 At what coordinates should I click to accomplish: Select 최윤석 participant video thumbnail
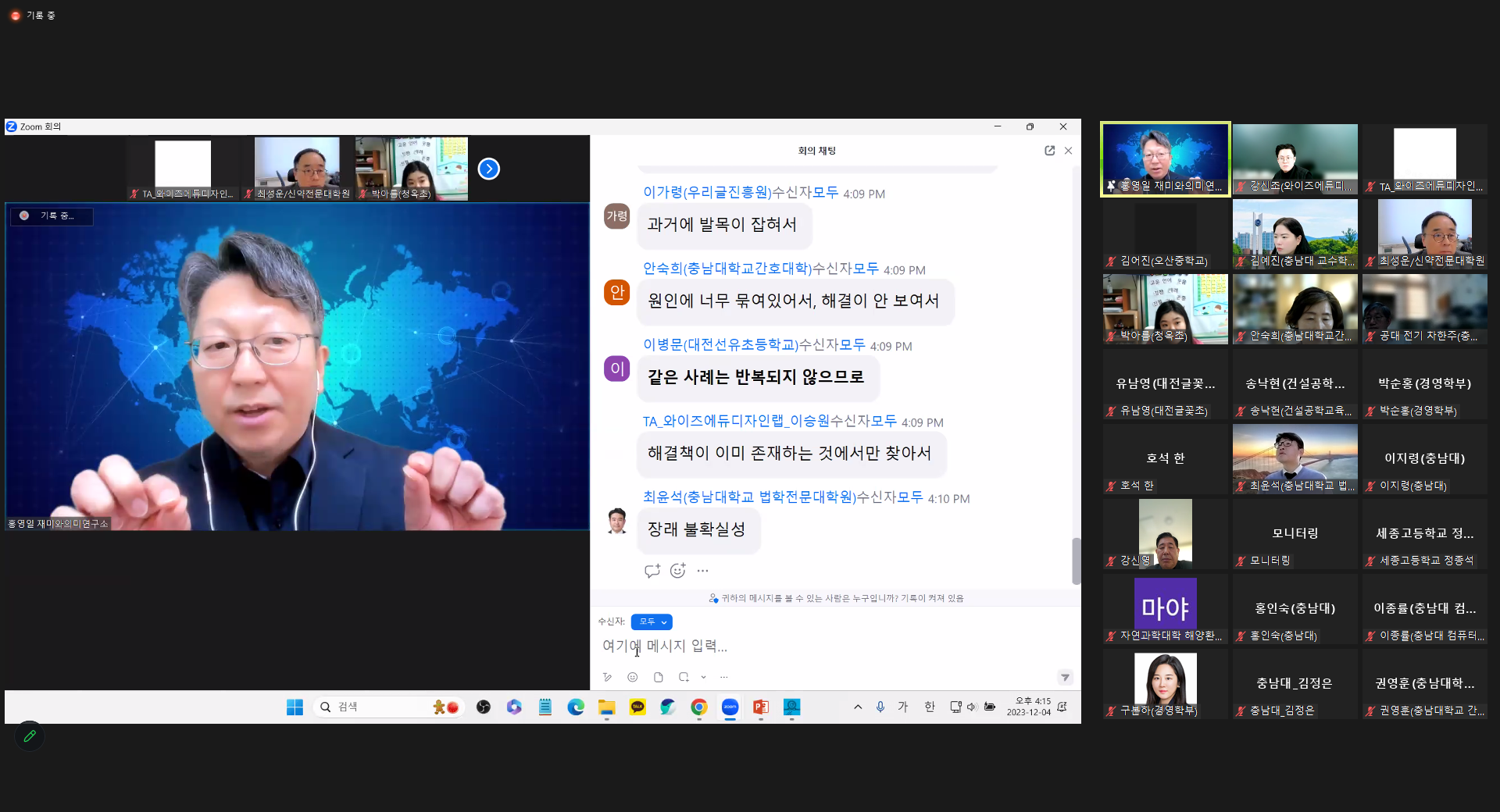coord(1295,458)
